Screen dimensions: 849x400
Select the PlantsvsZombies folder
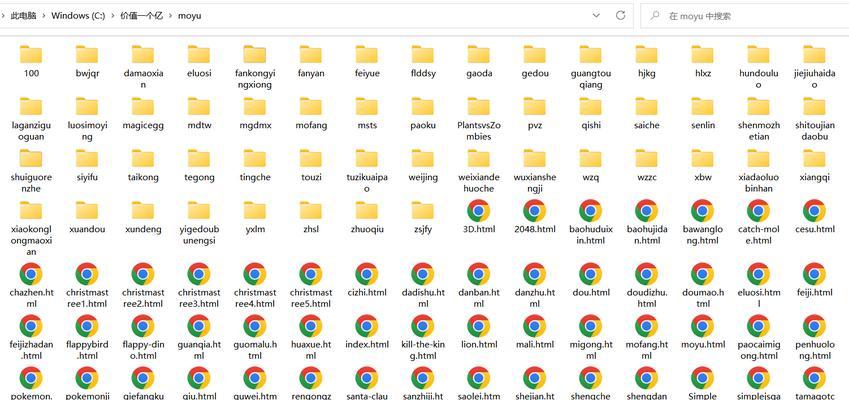(479, 106)
